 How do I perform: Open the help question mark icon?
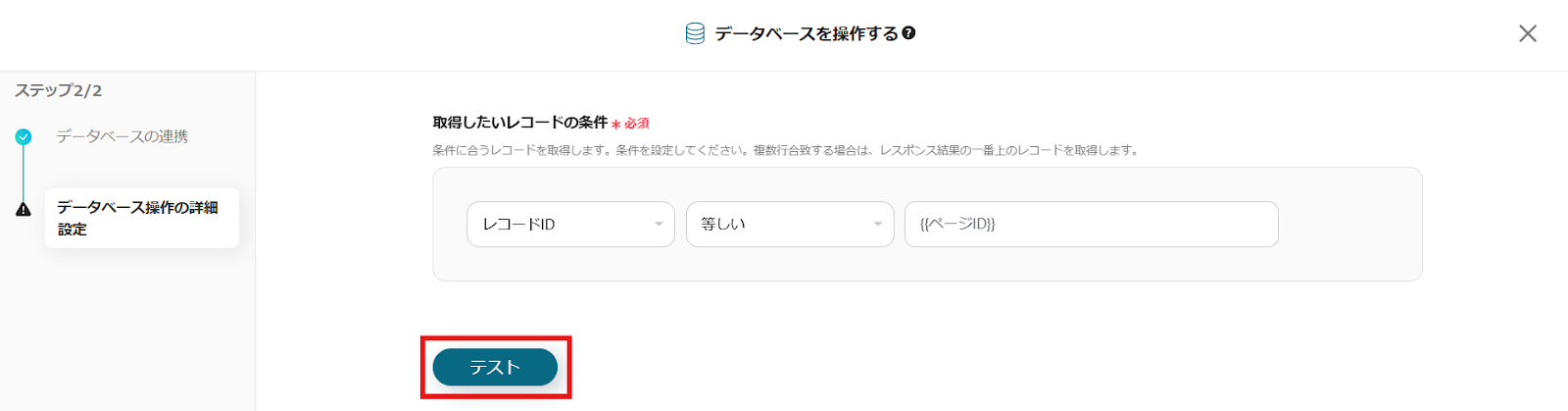[909, 32]
